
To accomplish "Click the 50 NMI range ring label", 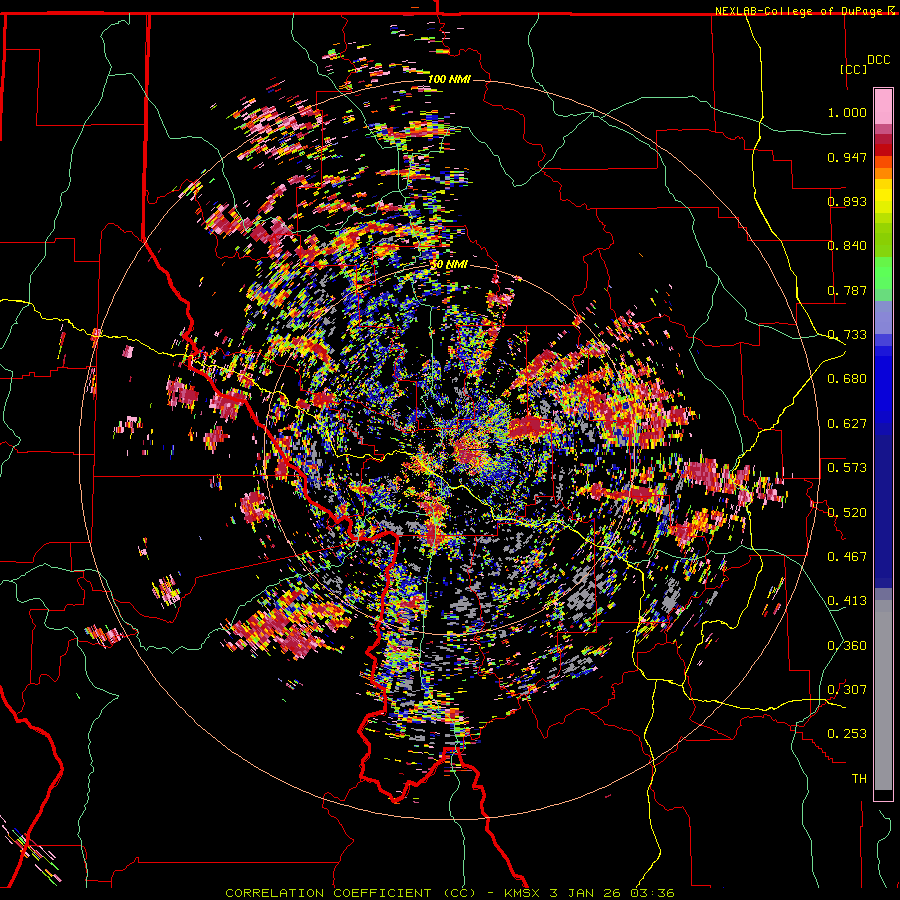I will [x=449, y=265].
